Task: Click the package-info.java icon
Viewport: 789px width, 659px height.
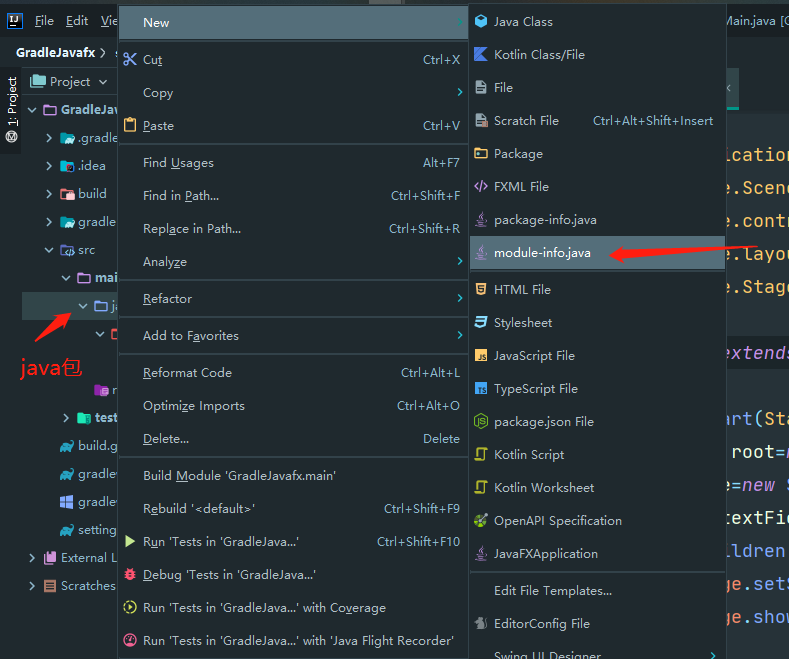Action: [x=481, y=219]
